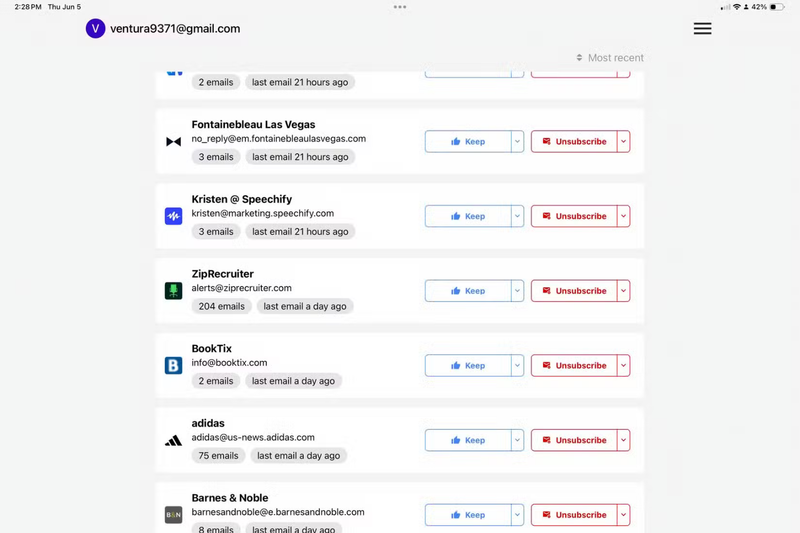Expand Keep options arrow for Fontainebleau
This screenshot has width=800, height=533.
(x=517, y=142)
